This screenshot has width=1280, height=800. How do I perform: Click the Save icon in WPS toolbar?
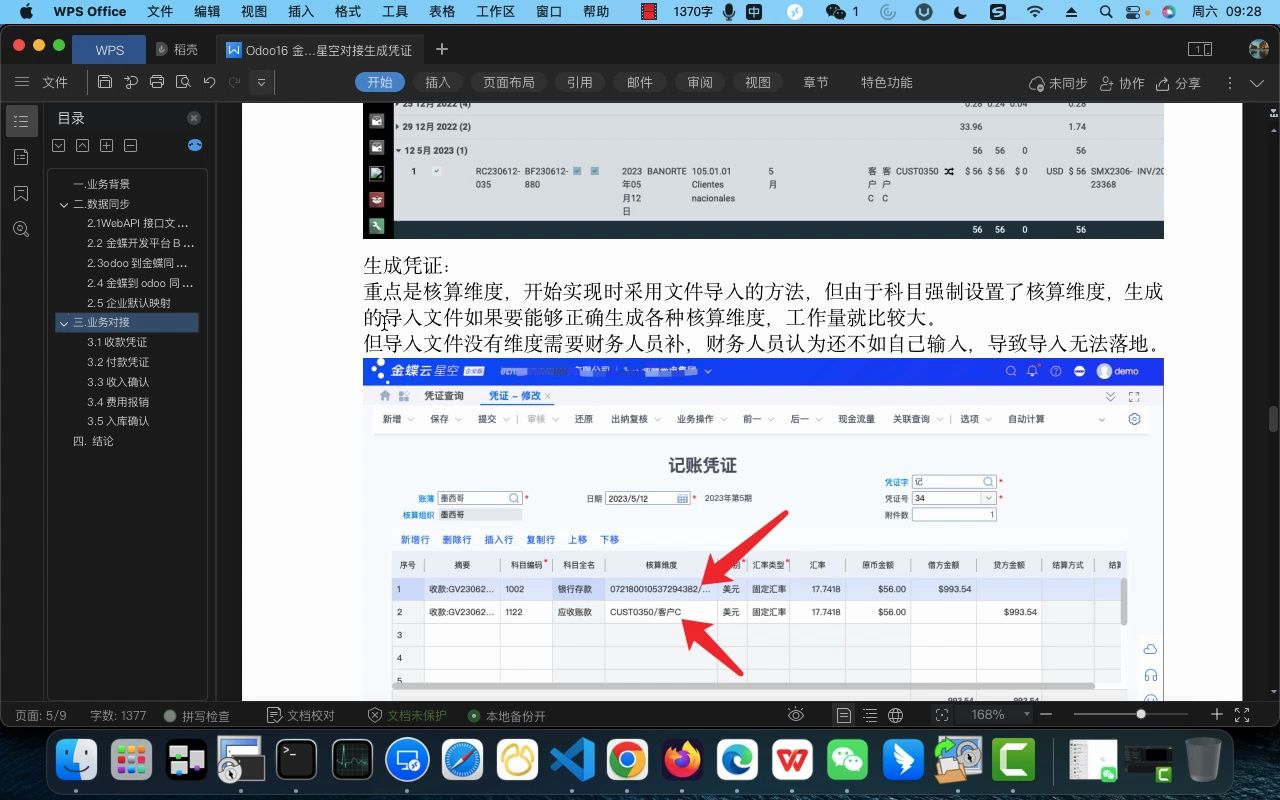coord(105,83)
